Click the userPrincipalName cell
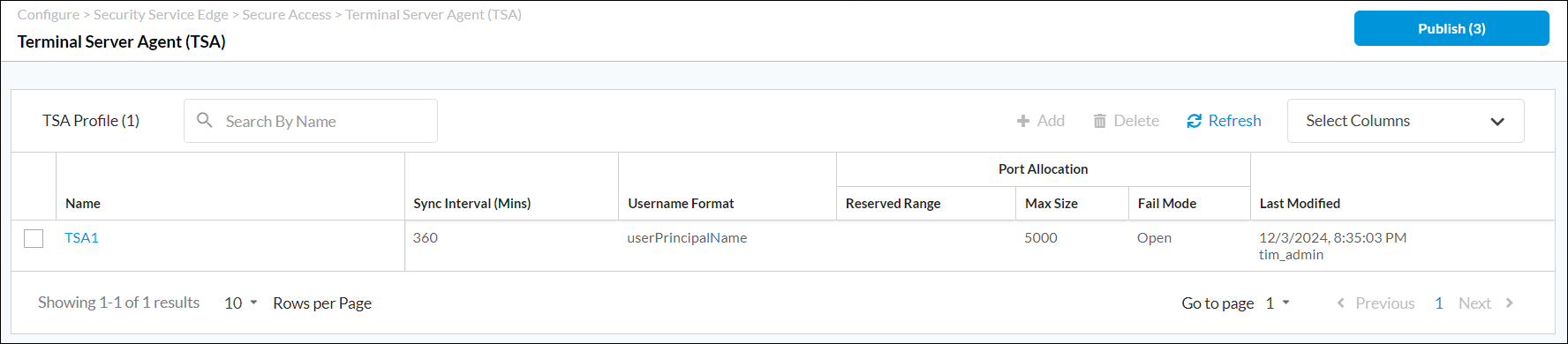This screenshot has width=1568, height=344. point(687,237)
